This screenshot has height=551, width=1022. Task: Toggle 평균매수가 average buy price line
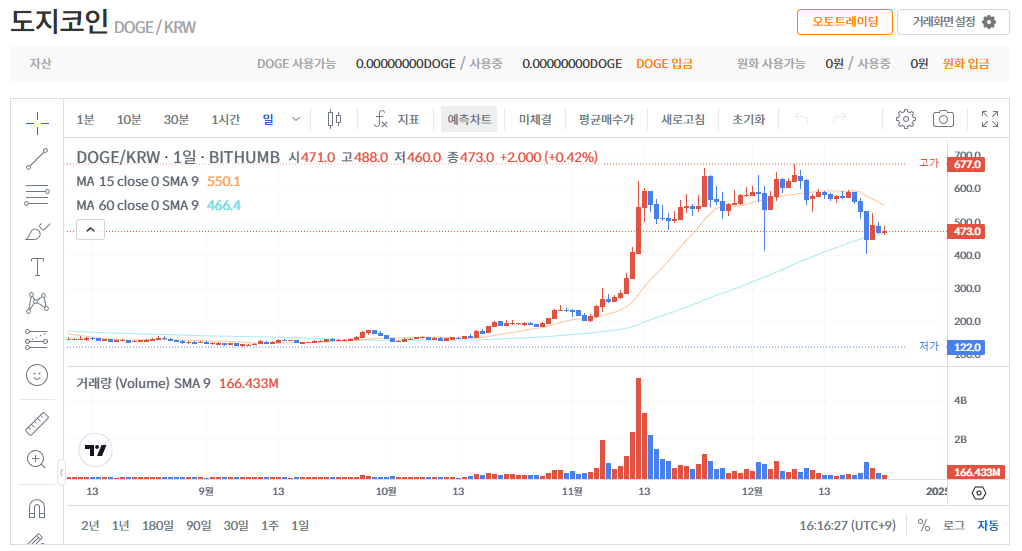pyautogui.click(x=606, y=119)
